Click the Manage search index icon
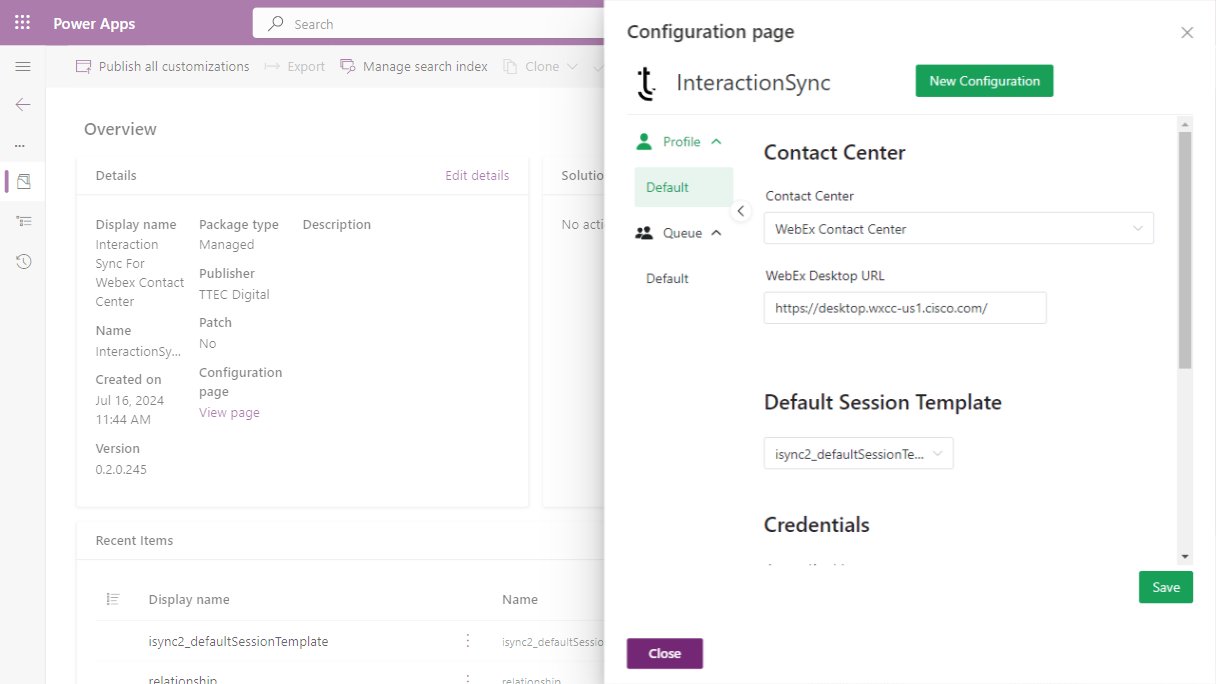The height and width of the screenshot is (684, 1216). [x=348, y=66]
